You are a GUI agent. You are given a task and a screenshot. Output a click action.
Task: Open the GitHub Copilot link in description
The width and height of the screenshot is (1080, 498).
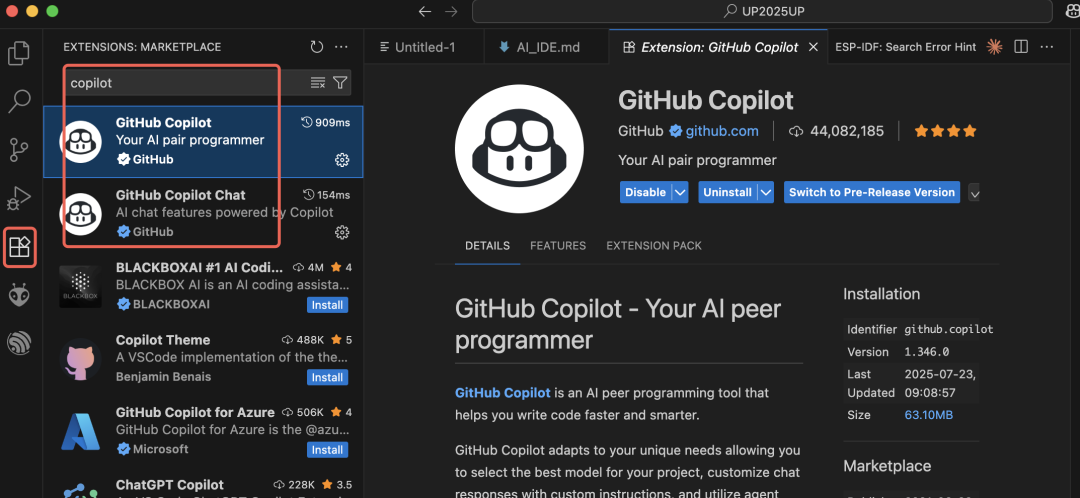[503, 393]
